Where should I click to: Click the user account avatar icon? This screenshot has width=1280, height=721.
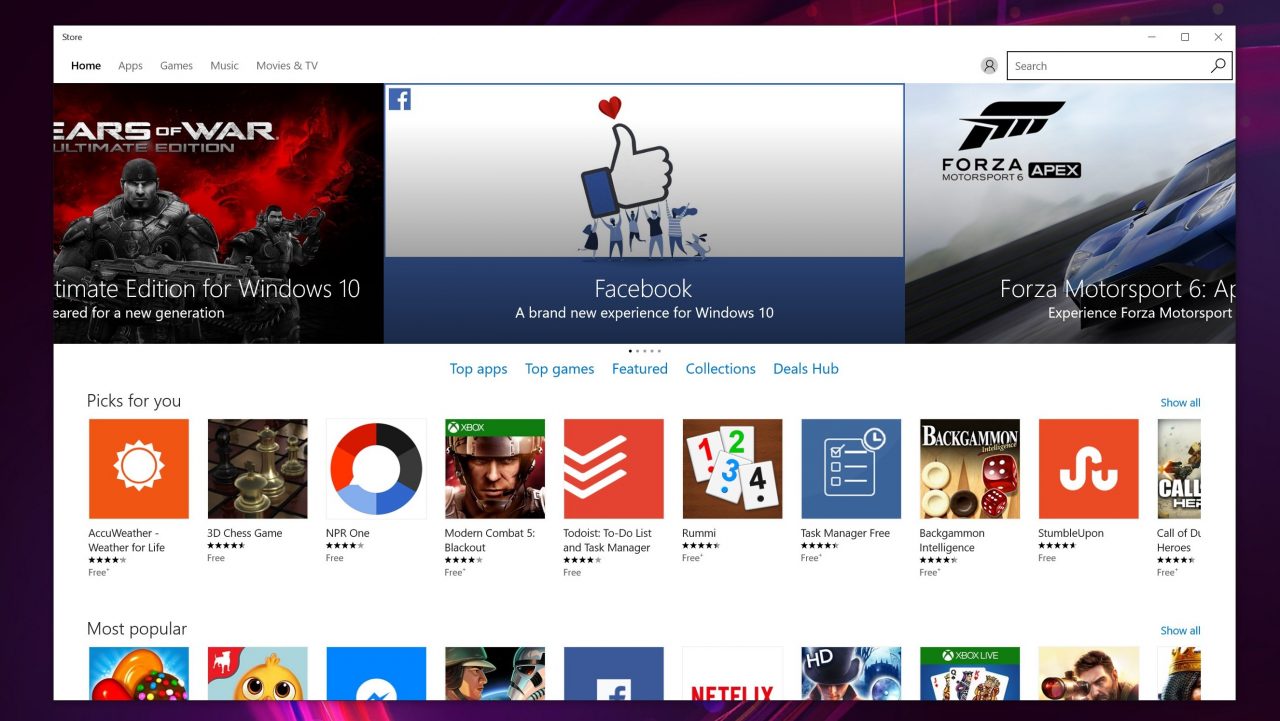coord(989,66)
